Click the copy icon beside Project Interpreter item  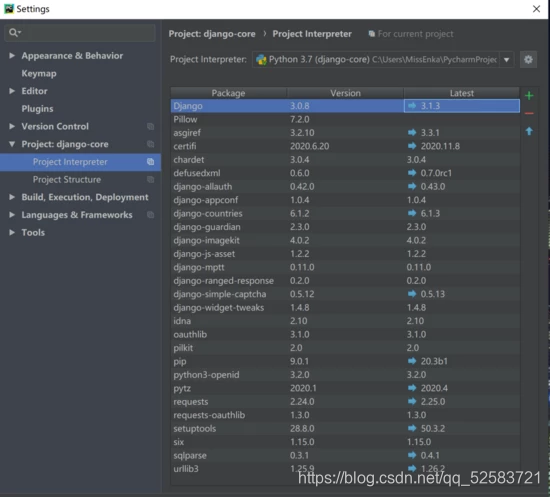150,162
